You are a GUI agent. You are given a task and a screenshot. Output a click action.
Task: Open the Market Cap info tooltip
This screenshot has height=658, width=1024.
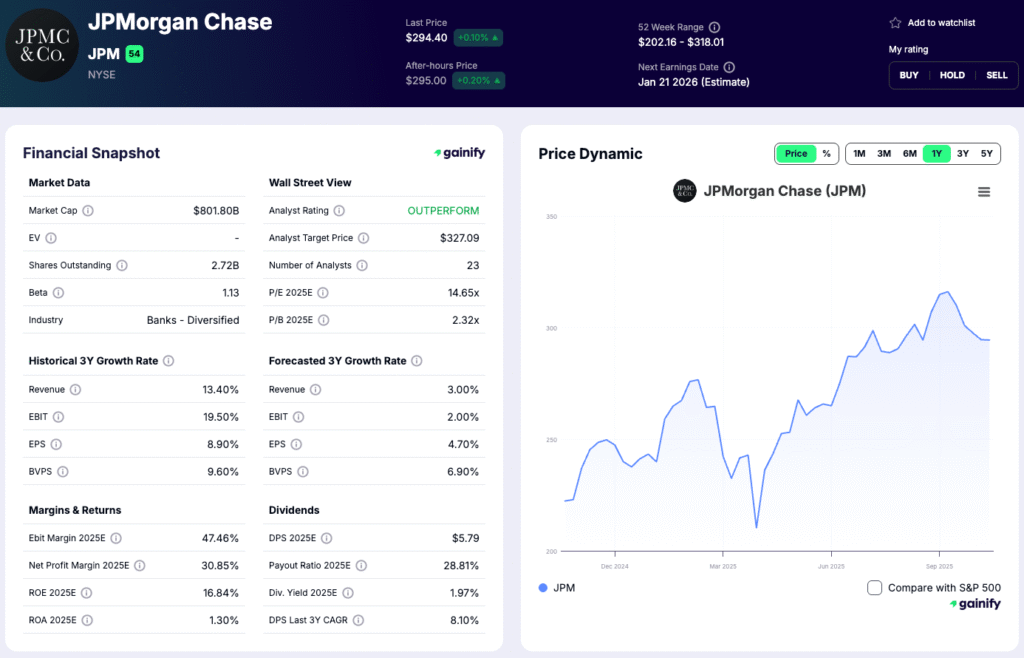click(x=91, y=210)
